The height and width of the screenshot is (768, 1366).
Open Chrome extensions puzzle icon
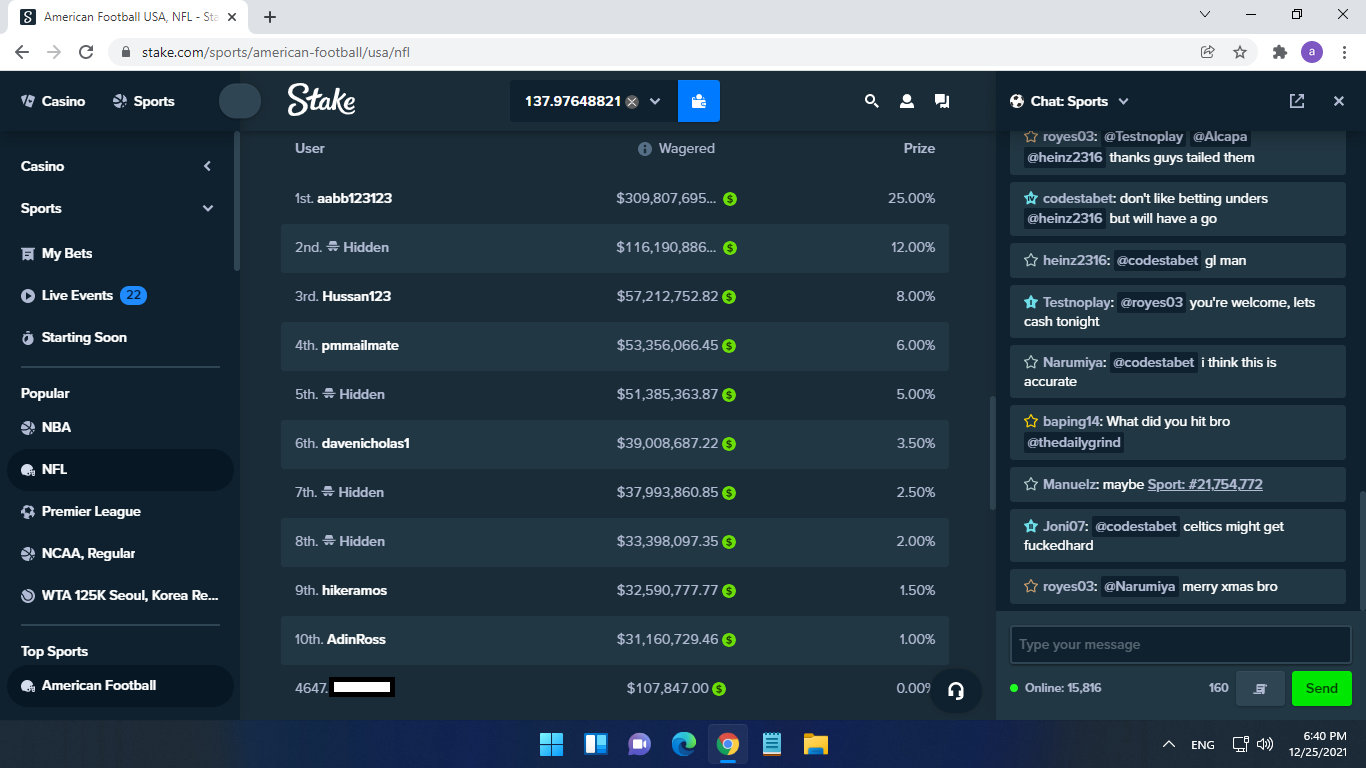pyautogui.click(x=1279, y=52)
